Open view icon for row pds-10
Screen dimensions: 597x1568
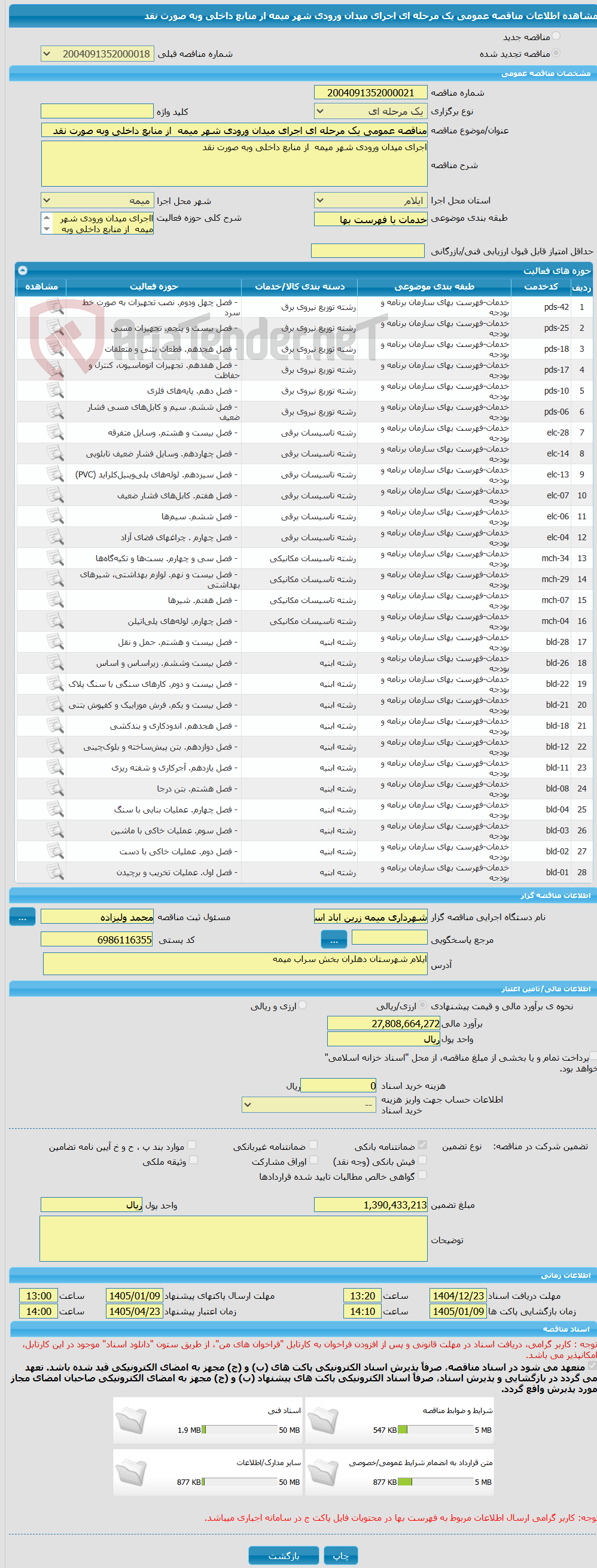[x=55, y=391]
